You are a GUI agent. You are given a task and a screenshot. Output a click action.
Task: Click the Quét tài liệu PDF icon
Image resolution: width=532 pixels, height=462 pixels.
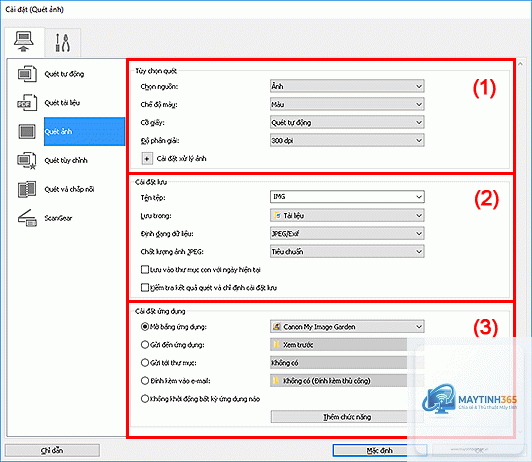tap(27, 102)
